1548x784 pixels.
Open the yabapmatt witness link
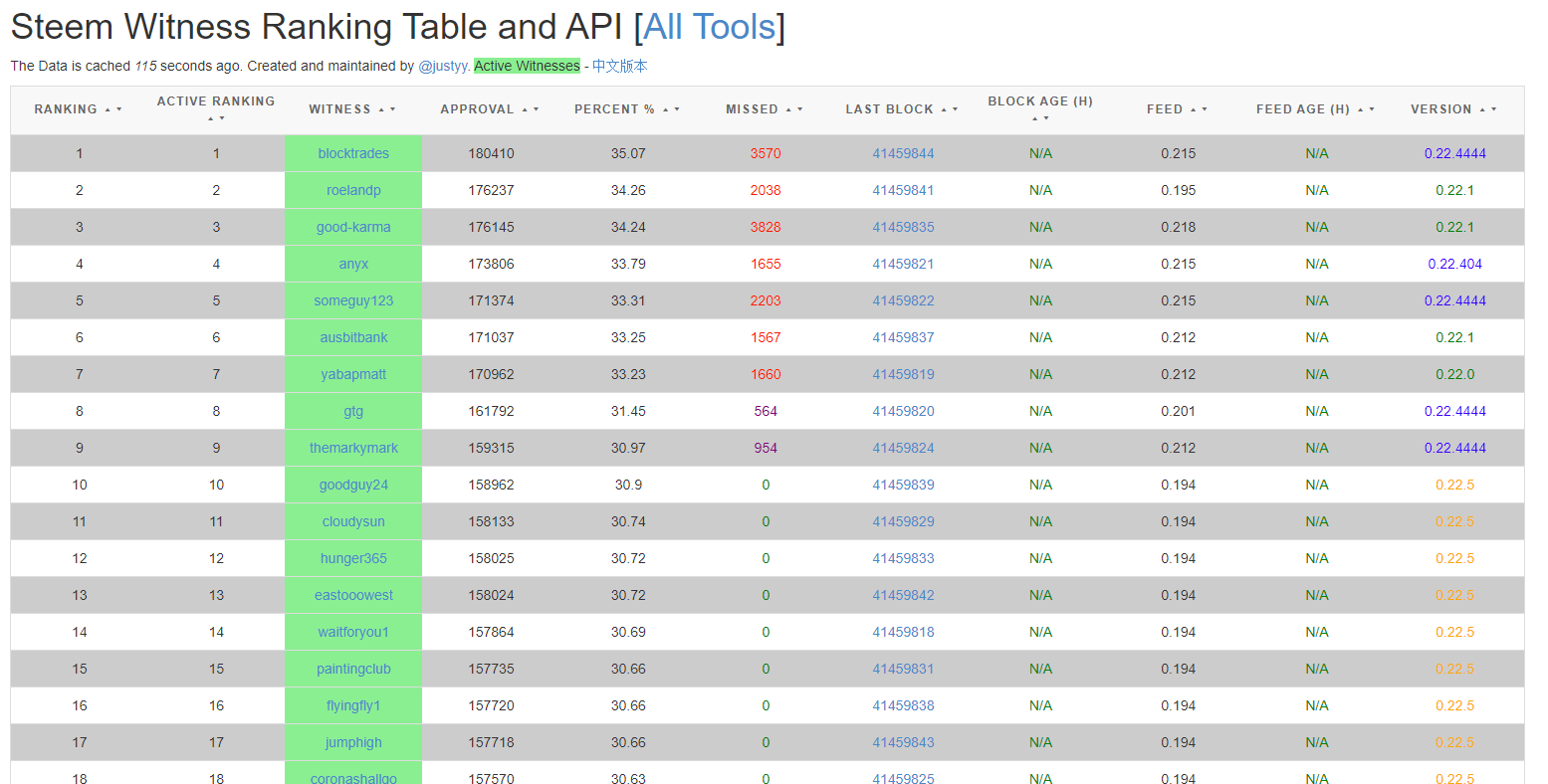pyautogui.click(x=353, y=374)
